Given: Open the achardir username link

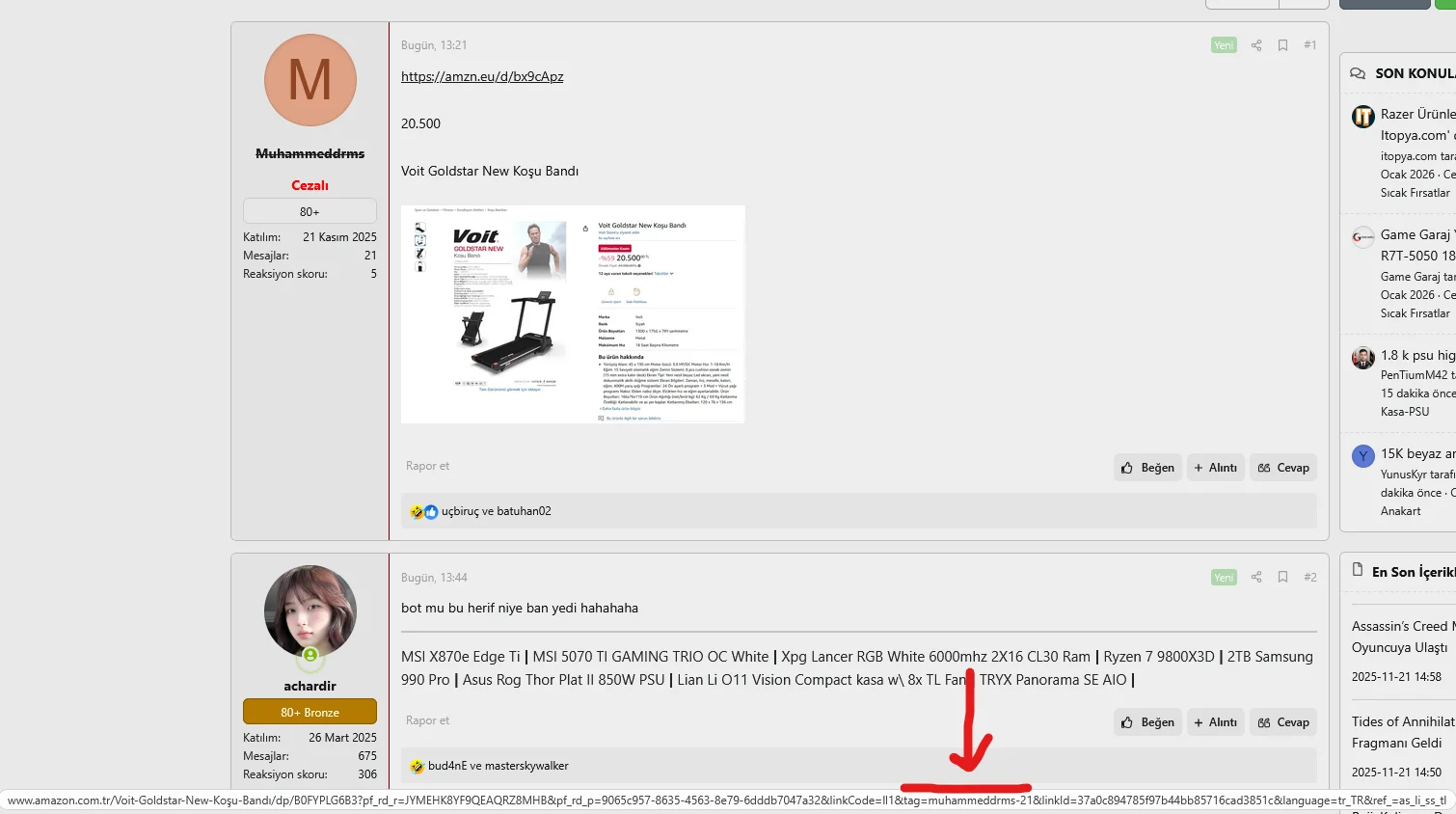Looking at the screenshot, I should click(310, 686).
